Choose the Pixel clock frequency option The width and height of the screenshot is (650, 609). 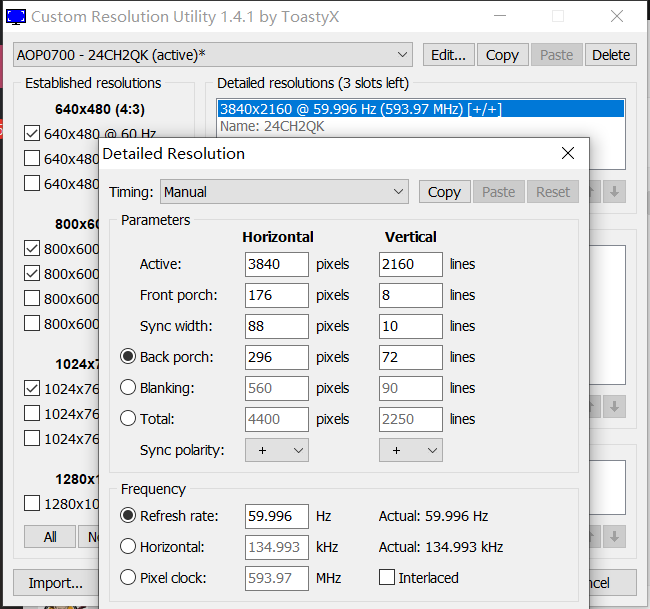(128, 578)
